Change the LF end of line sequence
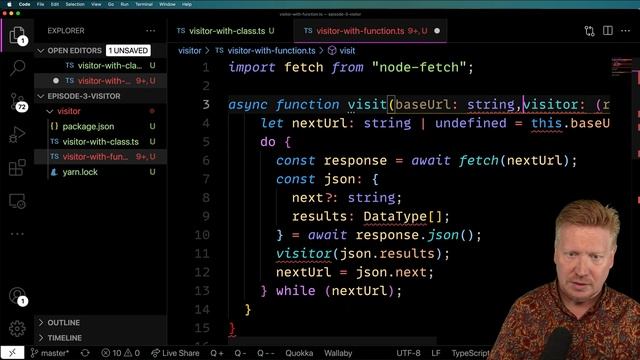 pyautogui.click(x=436, y=353)
